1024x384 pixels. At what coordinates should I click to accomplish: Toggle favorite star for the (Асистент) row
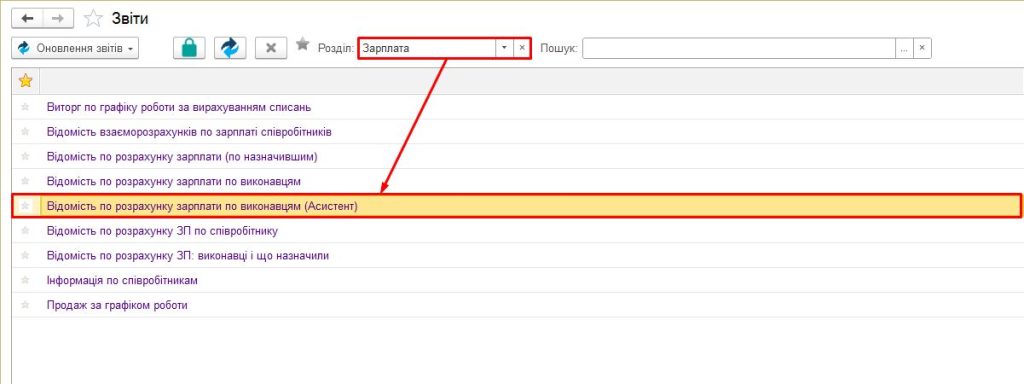point(25,206)
